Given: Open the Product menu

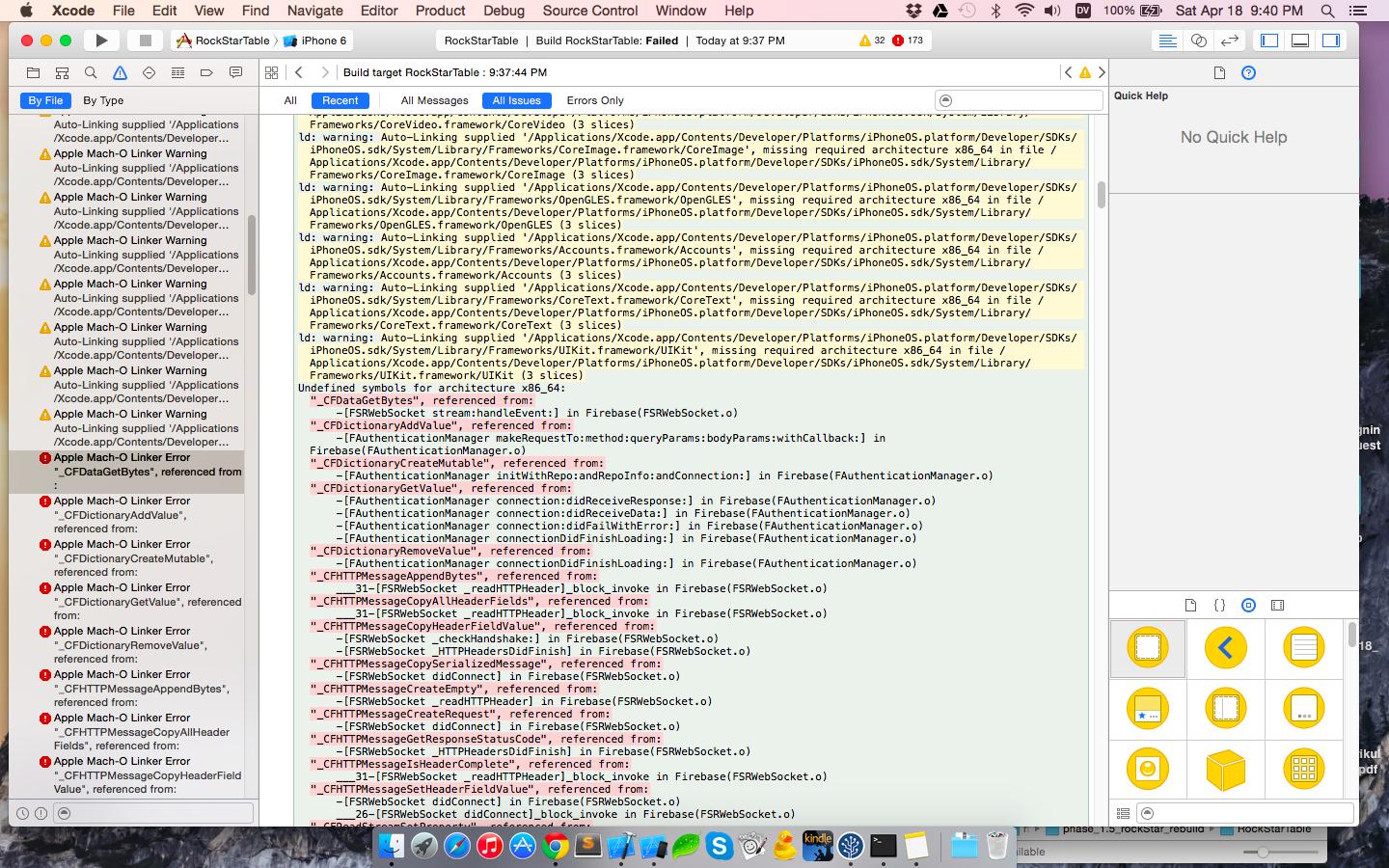Looking at the screenshot, I should pyautogui.click(x=440, y=11).
